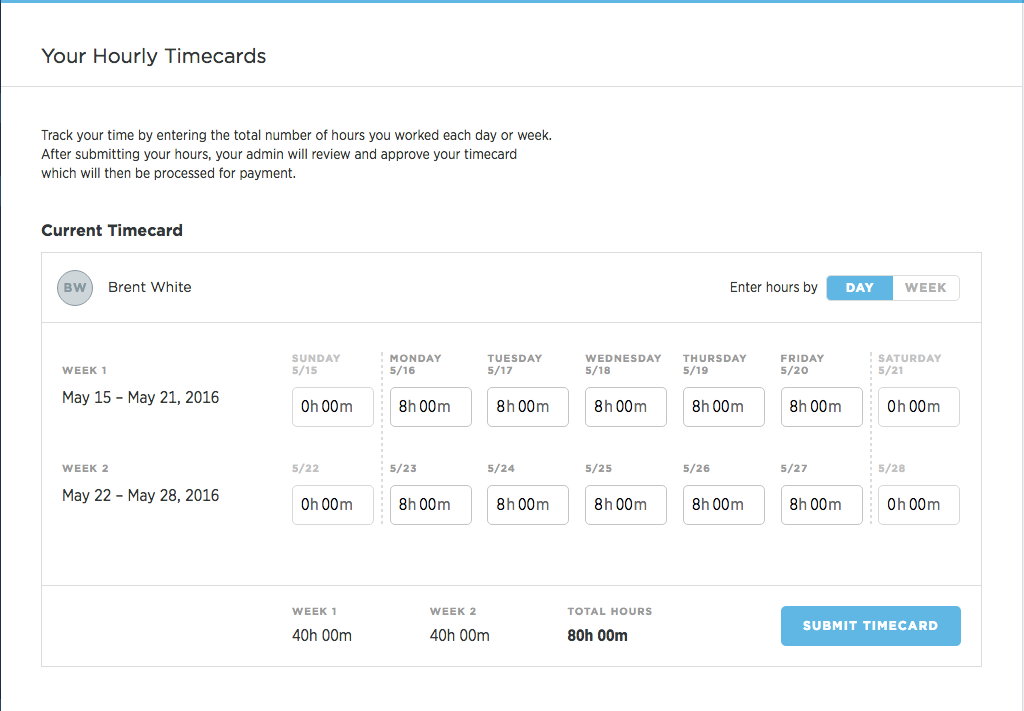Switch hour entry mode to WEEK

pyautogui.click(x=925, y=287)
